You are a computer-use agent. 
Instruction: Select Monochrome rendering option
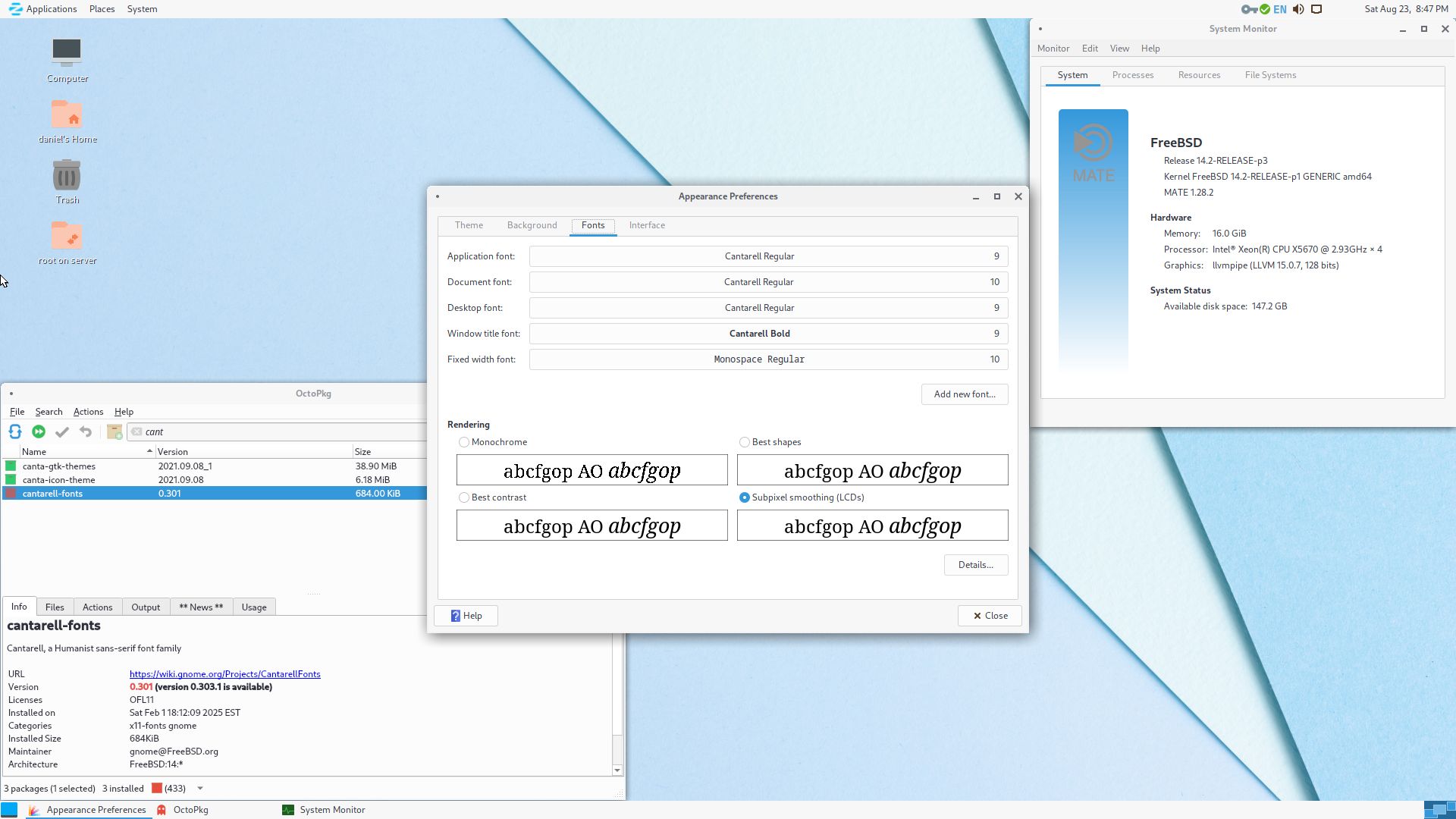click(x=464, y=442)
